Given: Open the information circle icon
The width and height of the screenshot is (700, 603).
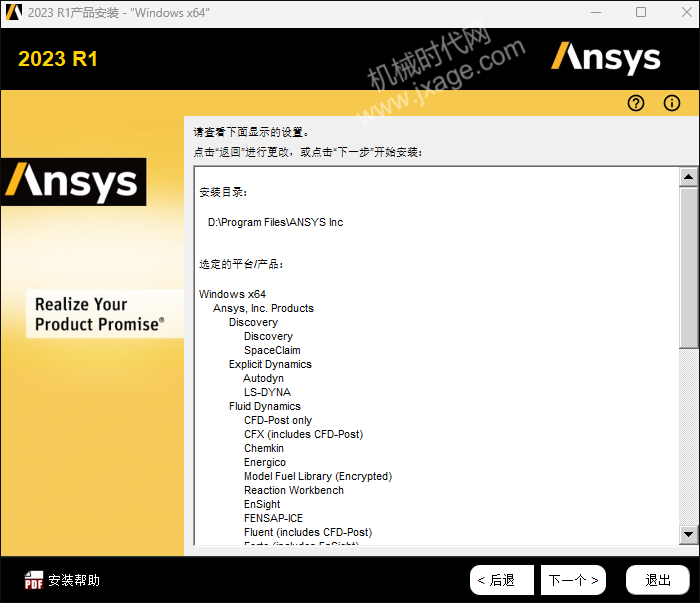Looking at the screenshot, I should tap(671, 104).
